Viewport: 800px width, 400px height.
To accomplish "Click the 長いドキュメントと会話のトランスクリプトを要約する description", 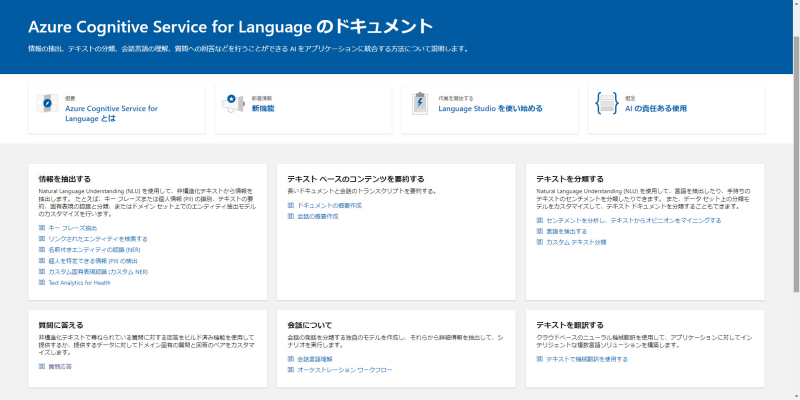I will pyautogui.click(x=361, y=191).
